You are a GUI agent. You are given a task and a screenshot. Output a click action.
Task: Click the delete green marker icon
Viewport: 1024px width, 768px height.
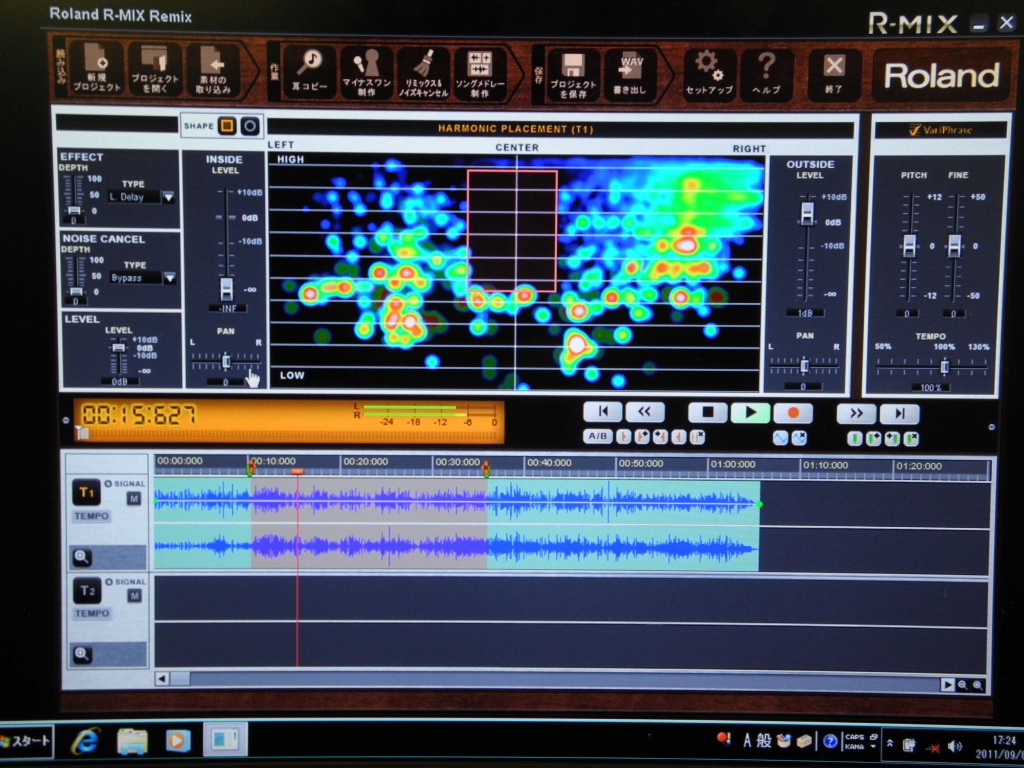point(912,440)
